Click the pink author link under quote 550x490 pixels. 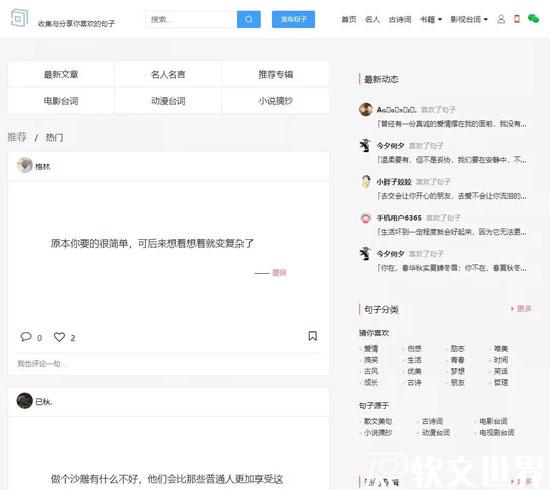279,273
